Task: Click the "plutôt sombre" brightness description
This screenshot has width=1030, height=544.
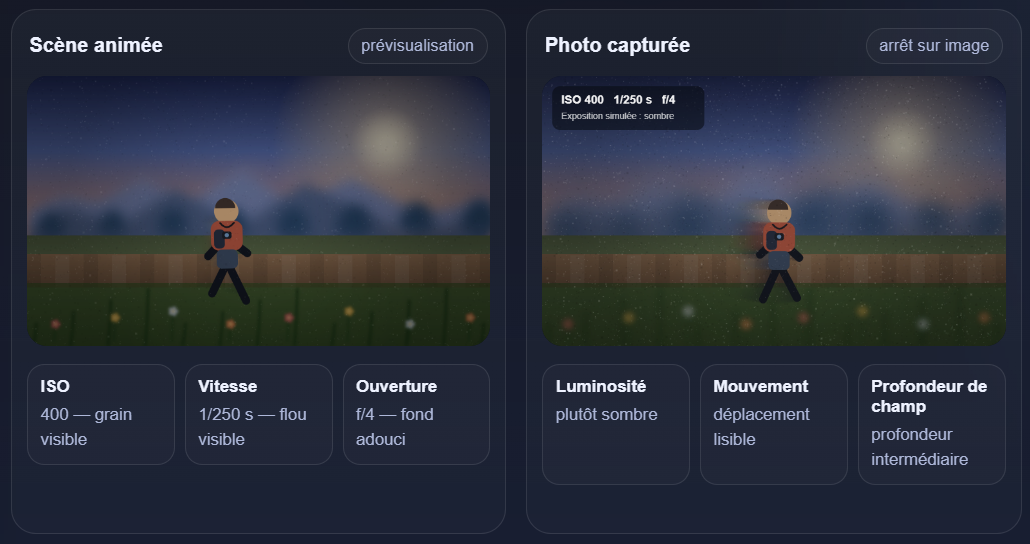Action: (606, 414)
